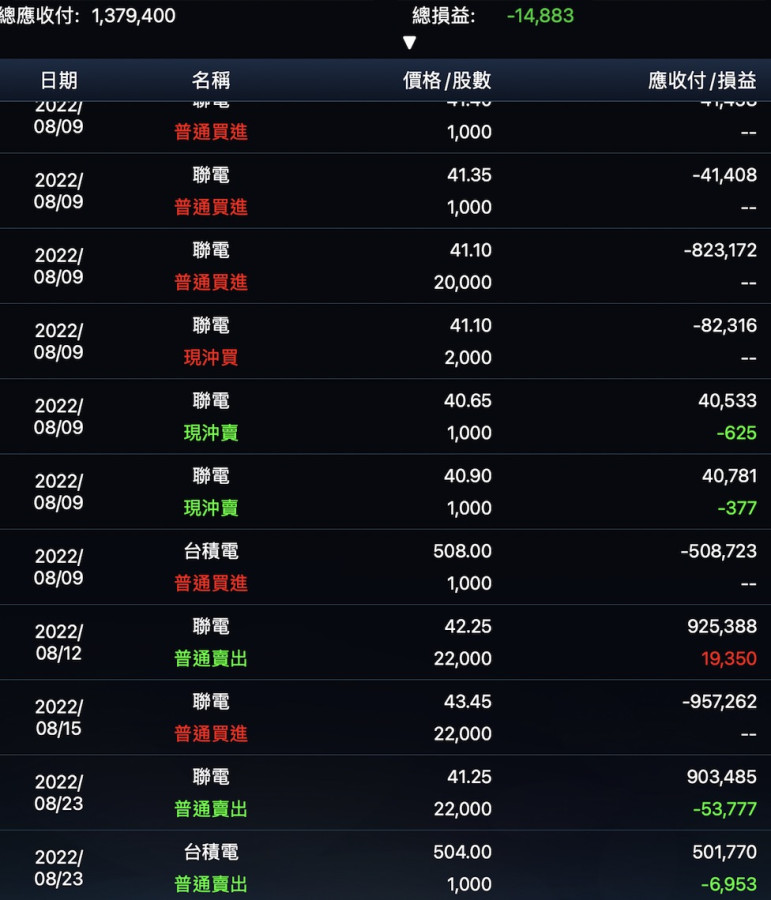Select the 現沖買 label on the 2,000-share row
This screenshot has height=900, width=771.
tap(211, 357)
